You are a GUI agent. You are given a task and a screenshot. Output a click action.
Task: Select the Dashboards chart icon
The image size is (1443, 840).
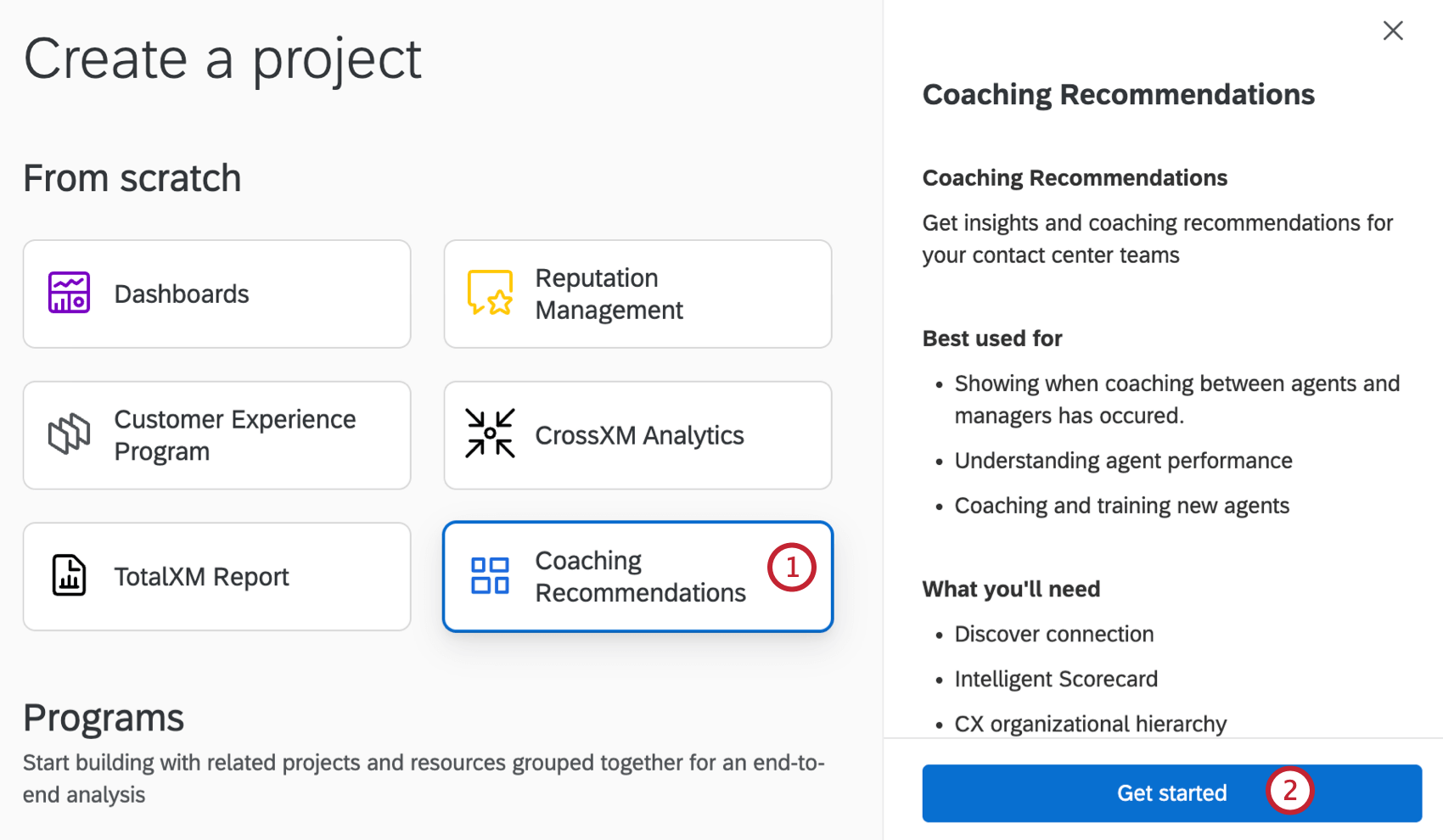[x=69, y=293]
